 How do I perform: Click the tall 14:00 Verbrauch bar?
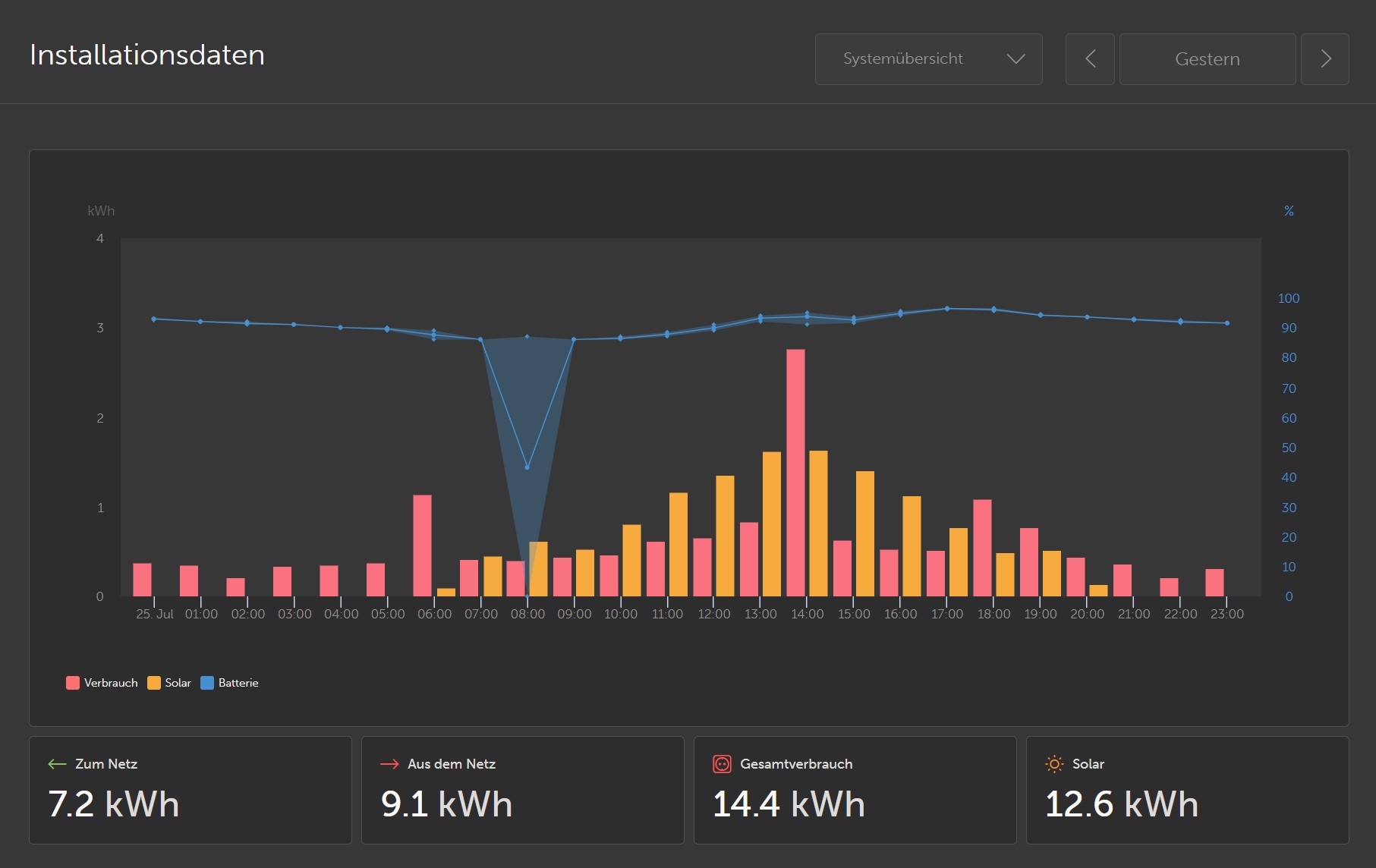(795, 473)
